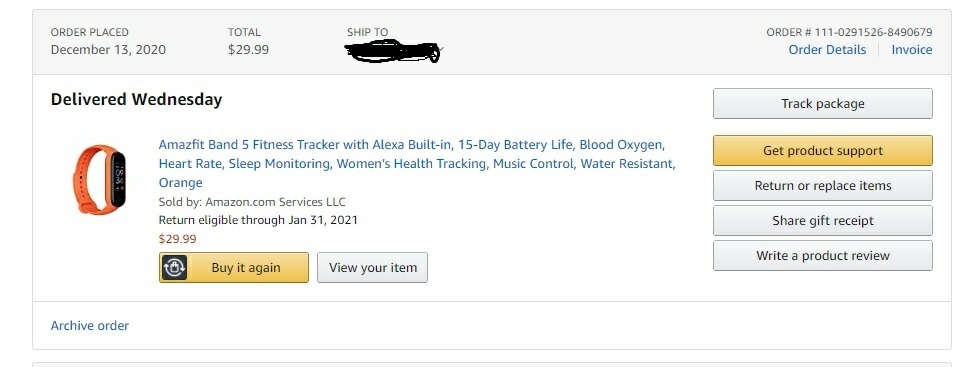Start Write a product review
The width and height of the screenshot is (964, 367).
(823, 256)
